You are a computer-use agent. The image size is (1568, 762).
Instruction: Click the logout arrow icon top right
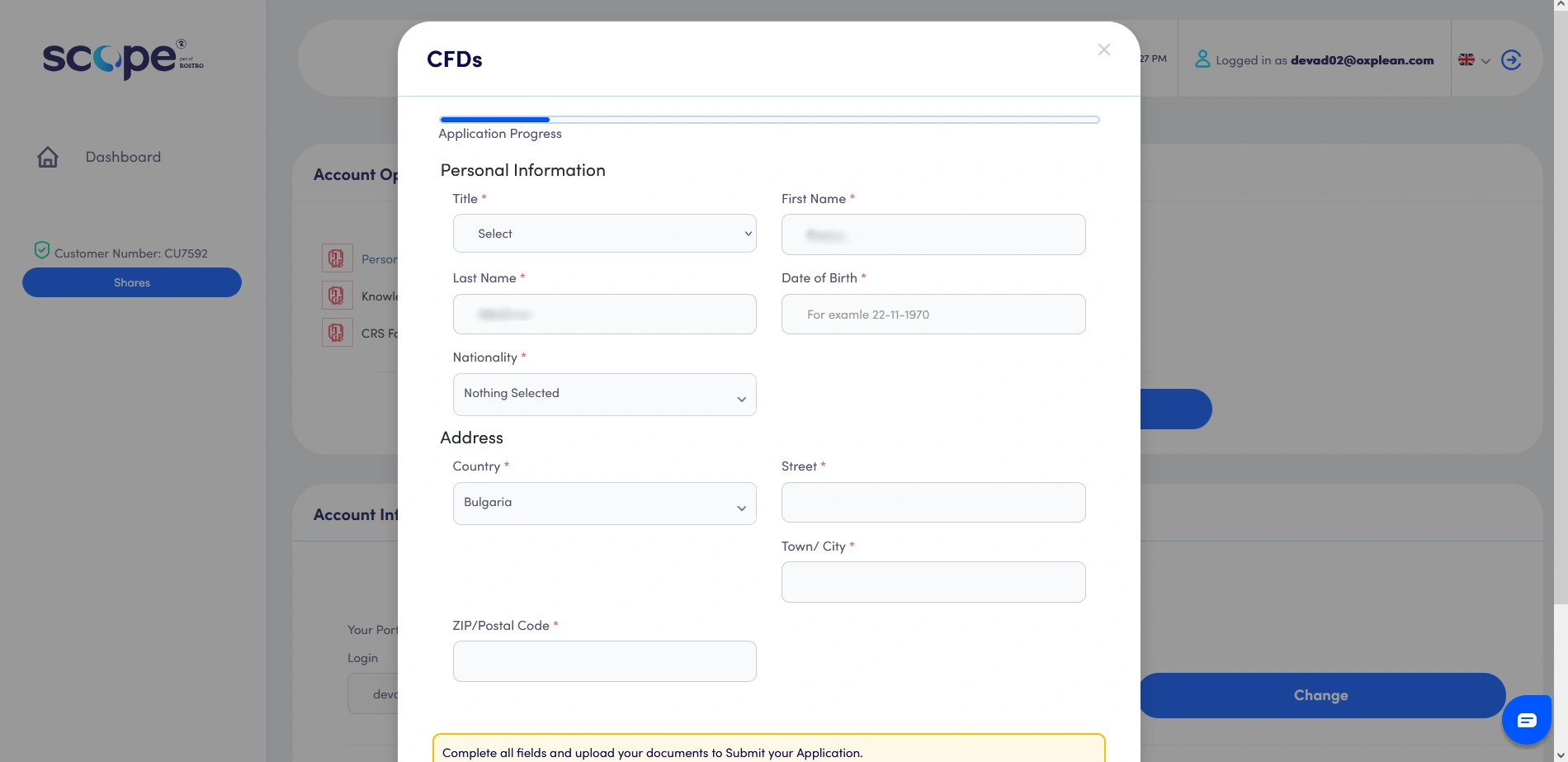1511,59
